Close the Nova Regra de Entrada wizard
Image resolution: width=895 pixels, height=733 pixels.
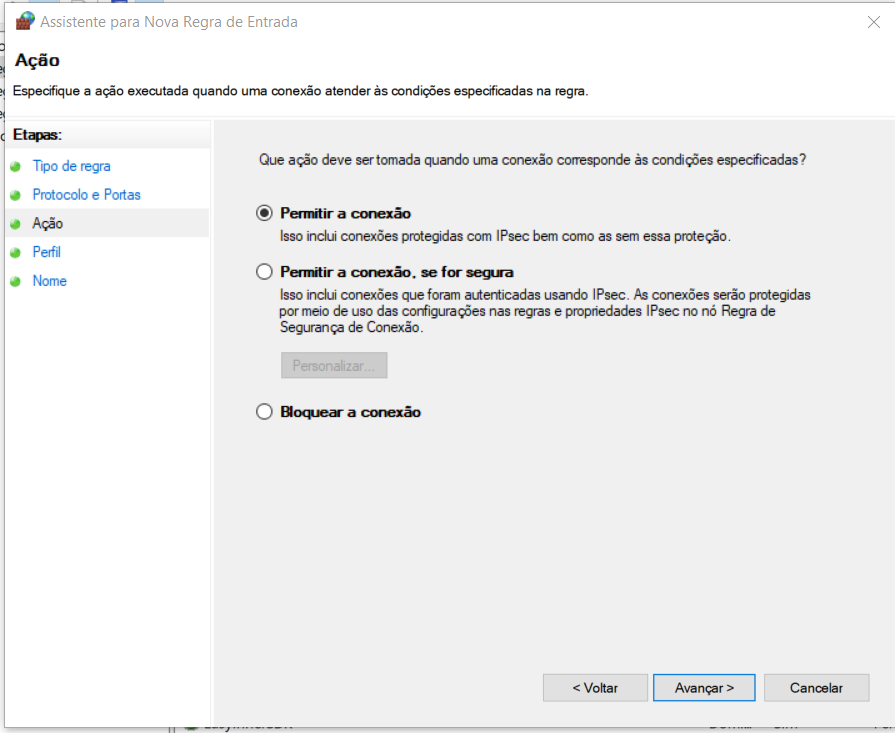coord(872,21)
